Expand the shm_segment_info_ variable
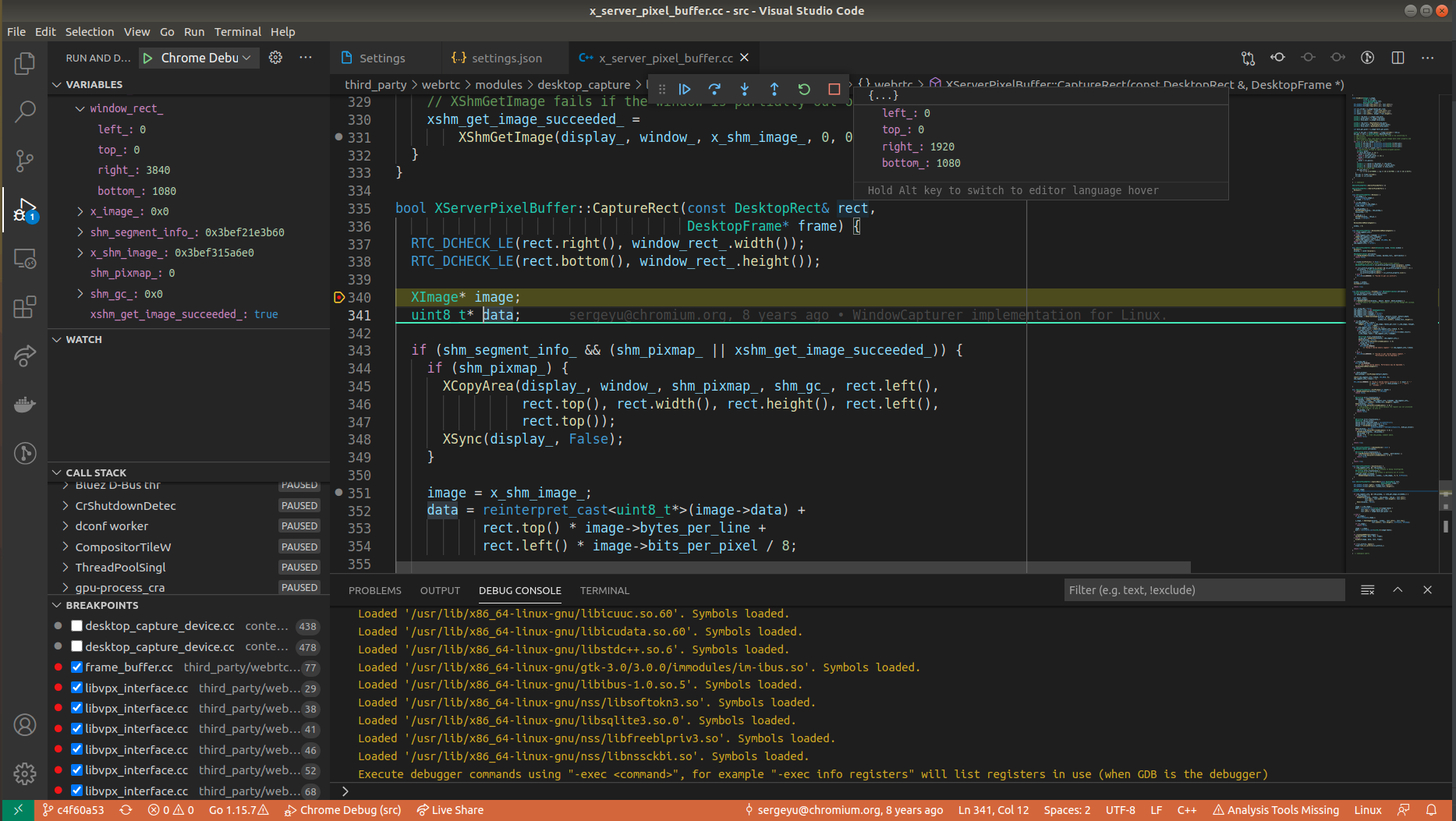 coord(80,232)
